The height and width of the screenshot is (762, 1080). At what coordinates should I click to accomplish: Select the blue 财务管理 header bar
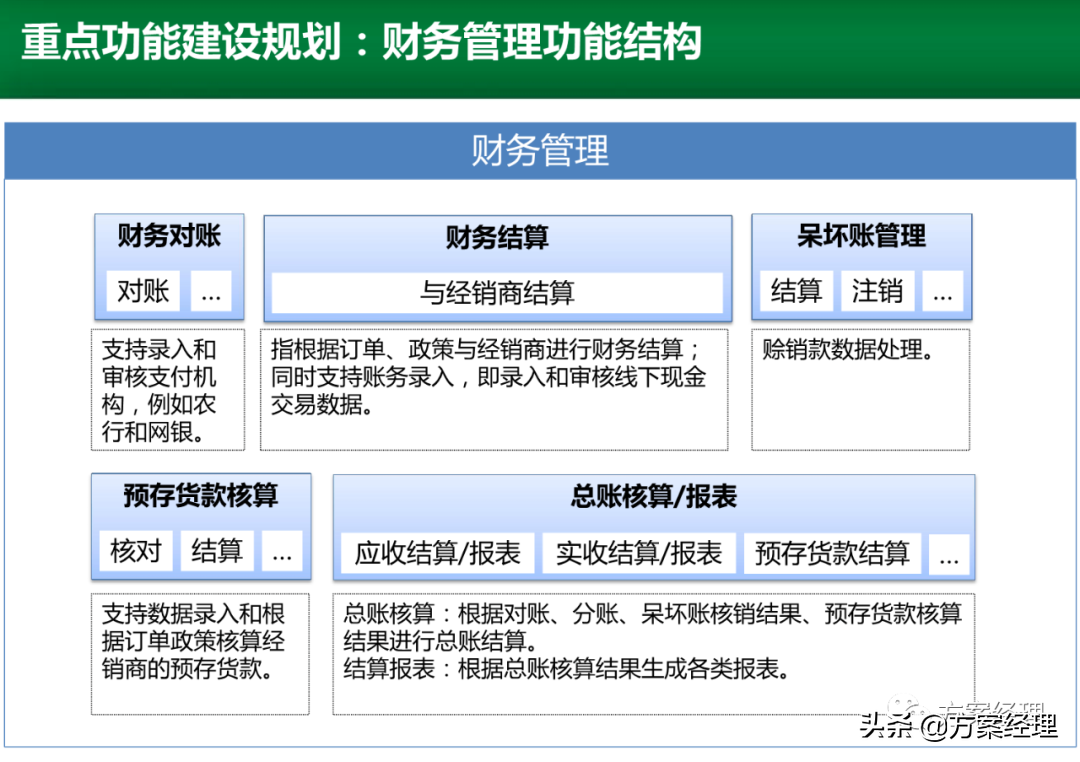(x=540, y=151)
